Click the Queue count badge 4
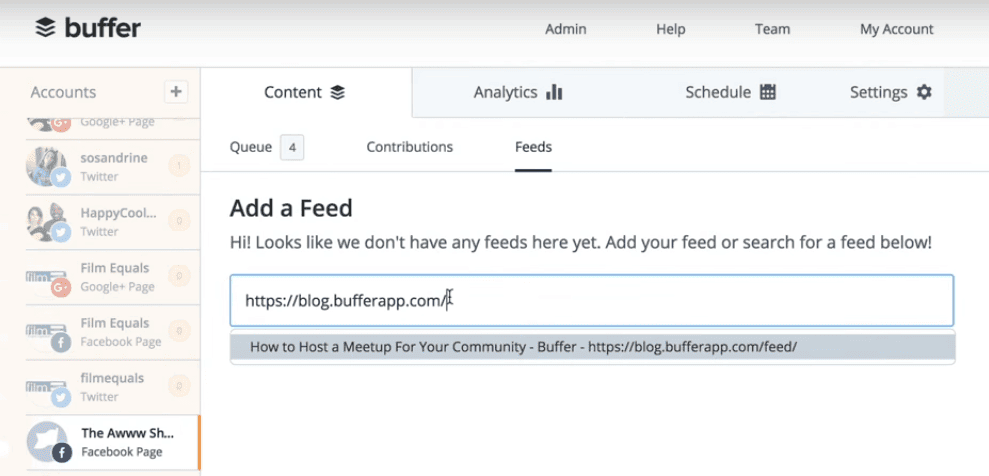Viewport: 989px width, 476px height. coord(292,148)
